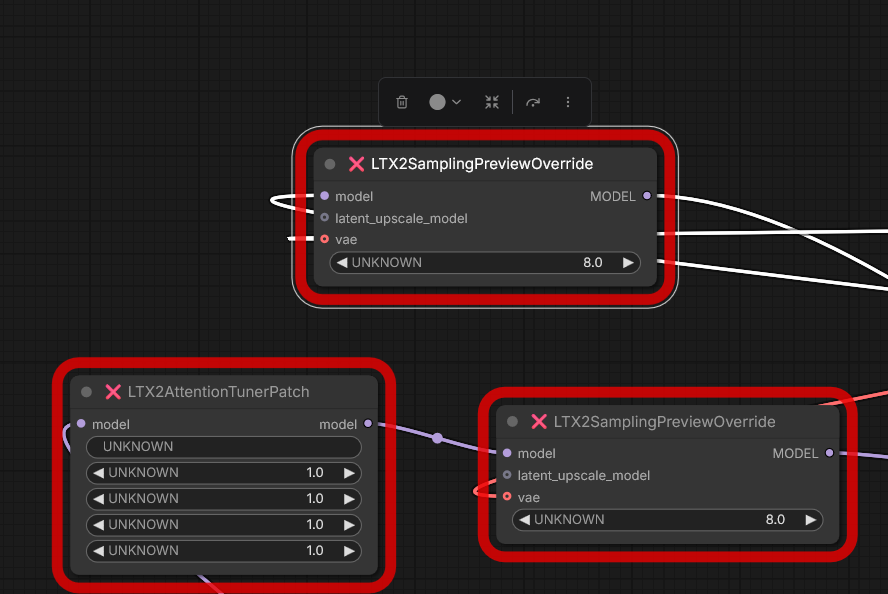888x594 pixels.
Task: Click the MODEL output port on the unselected LTX2SamplingPreviewOverride node
Action: [830, 453]
